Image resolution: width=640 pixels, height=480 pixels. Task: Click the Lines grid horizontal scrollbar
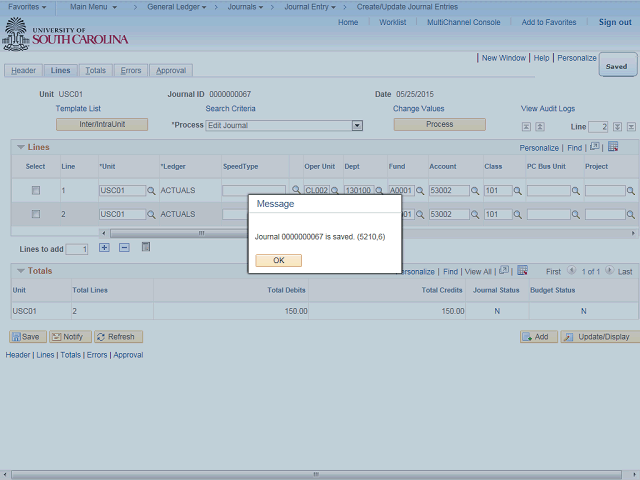367,233
